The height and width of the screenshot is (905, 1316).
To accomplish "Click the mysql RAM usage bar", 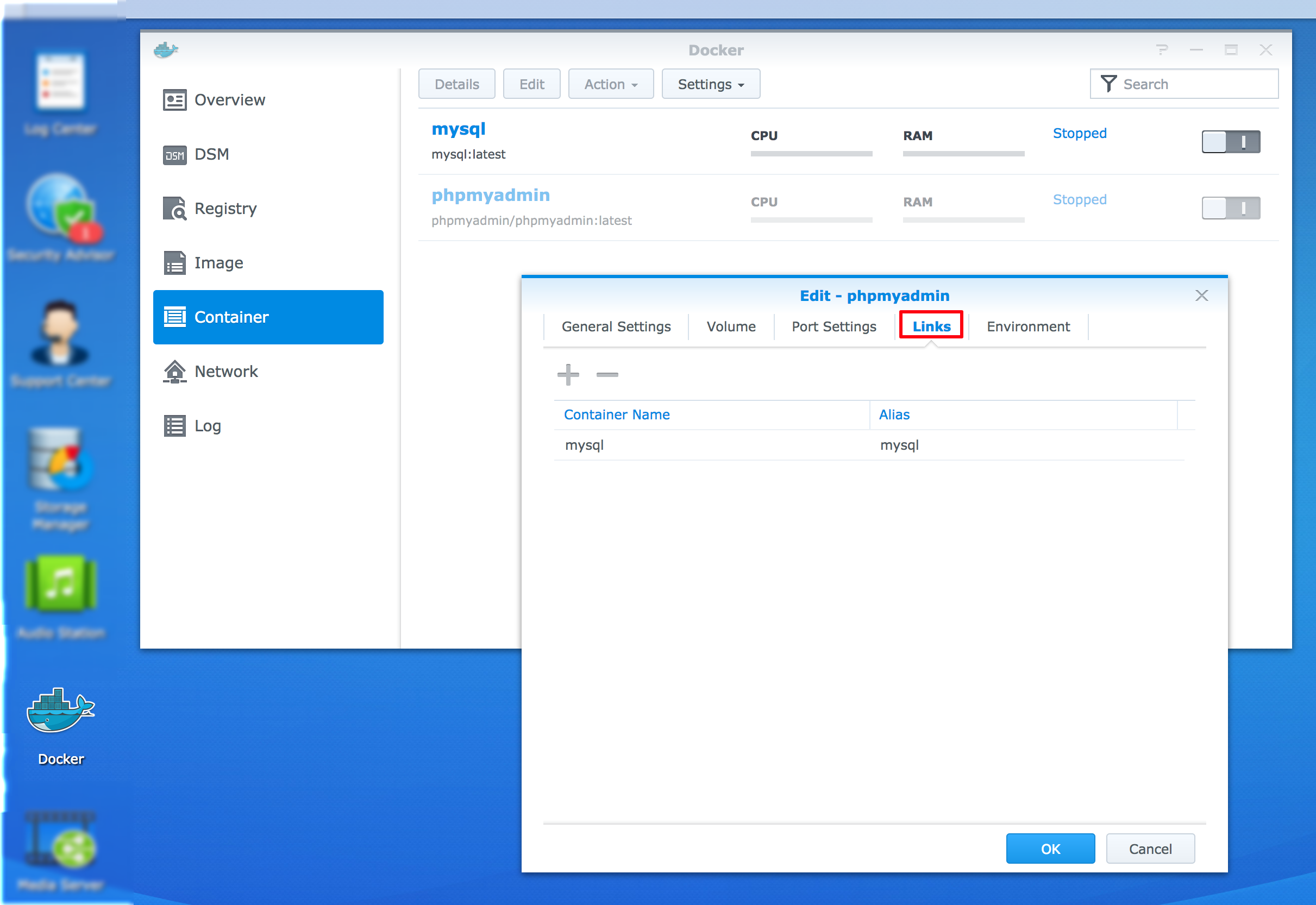I will pos(963,154).
